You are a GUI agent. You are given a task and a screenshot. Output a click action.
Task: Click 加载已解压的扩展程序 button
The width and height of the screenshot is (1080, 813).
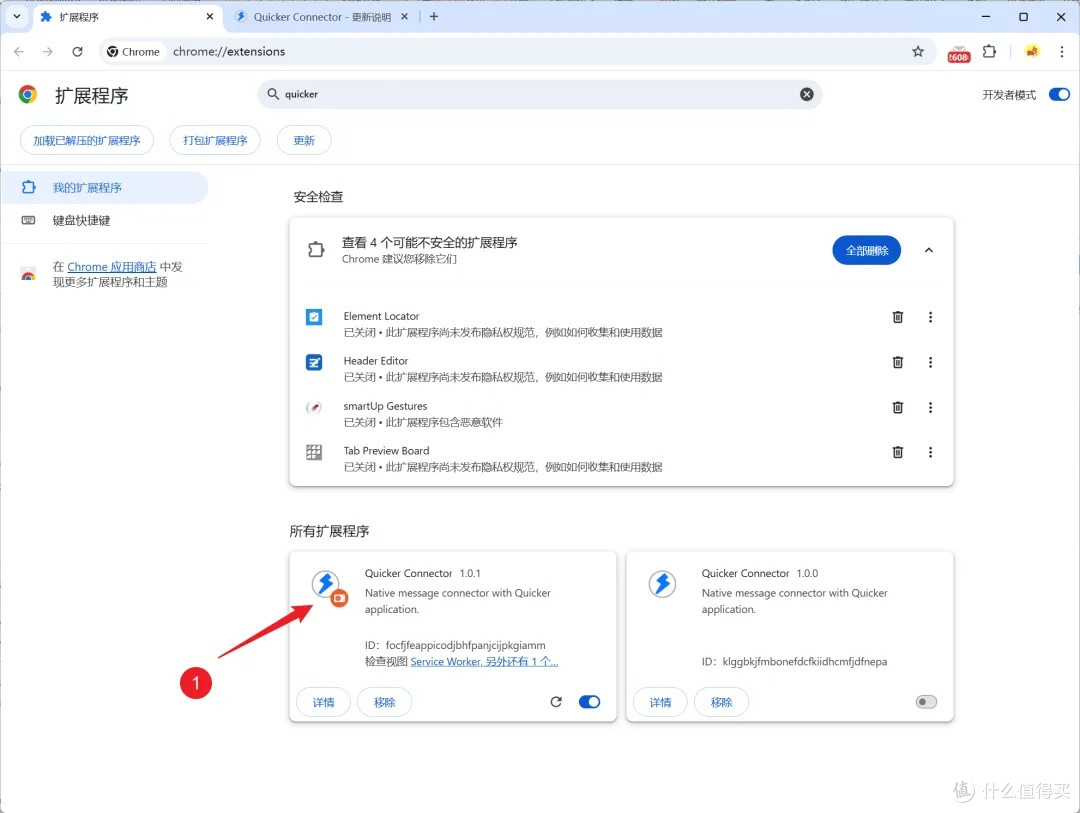tap(87, 141)
